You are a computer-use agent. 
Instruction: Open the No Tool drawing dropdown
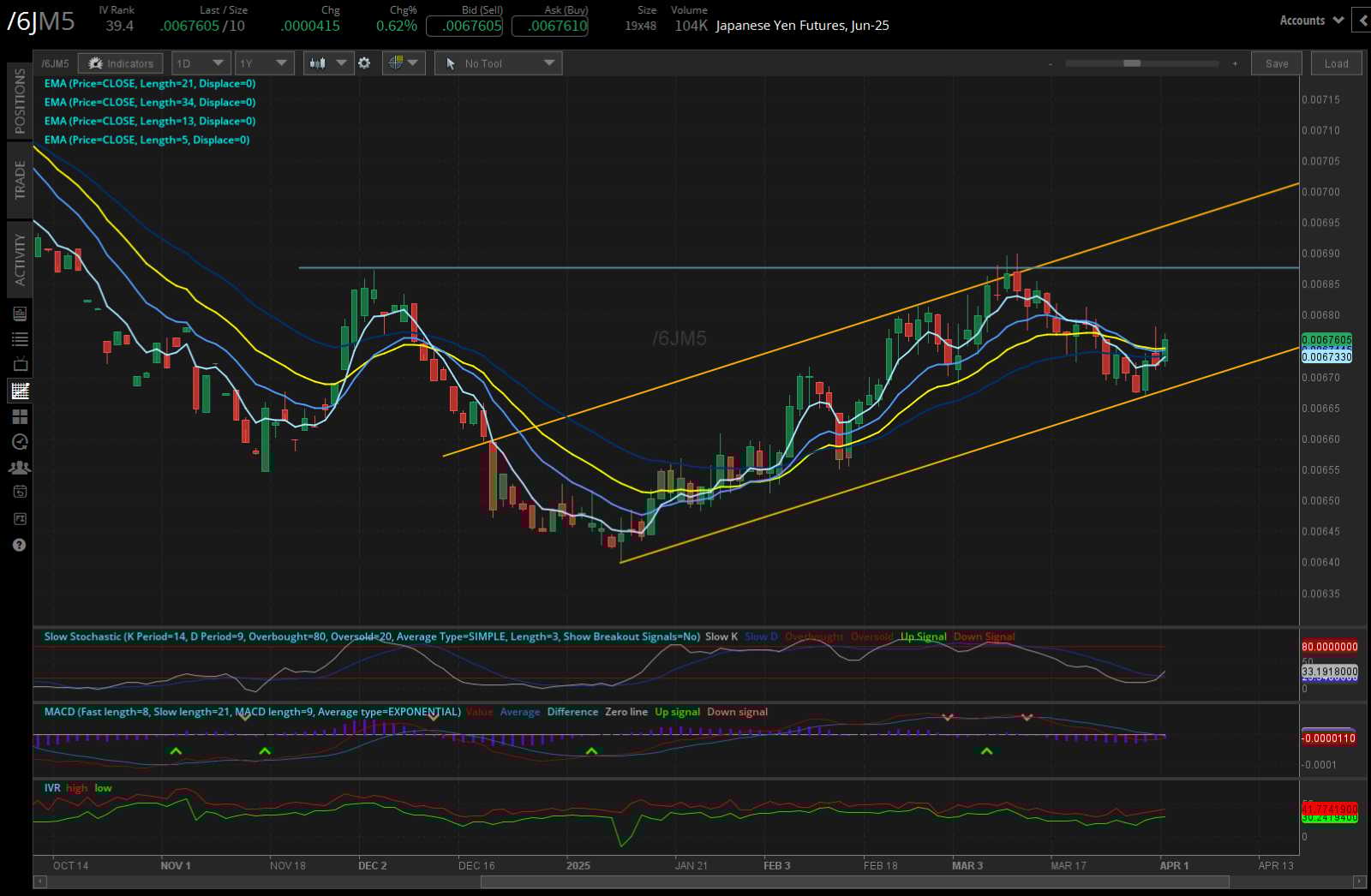tap(498, 63)
